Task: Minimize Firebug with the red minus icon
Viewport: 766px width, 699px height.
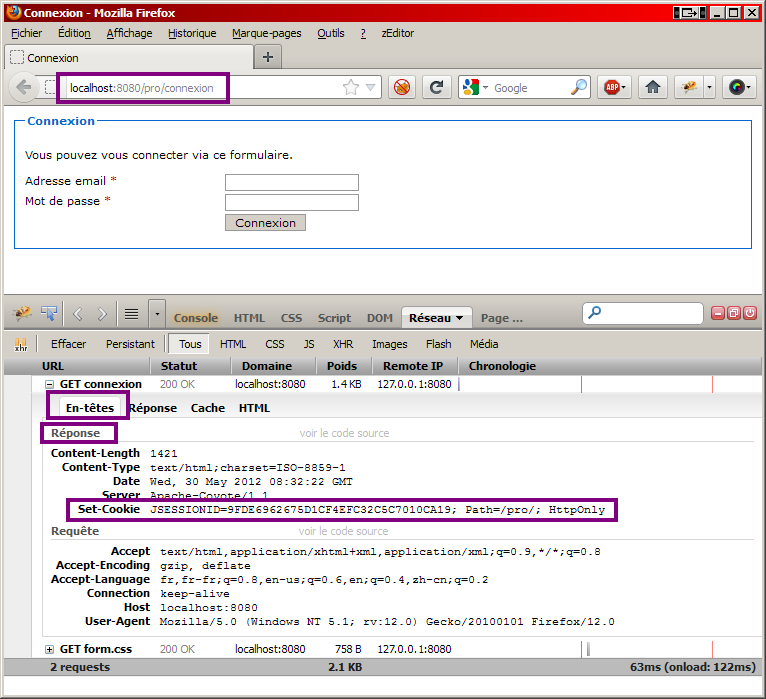Action: click(x=718, y=313)
